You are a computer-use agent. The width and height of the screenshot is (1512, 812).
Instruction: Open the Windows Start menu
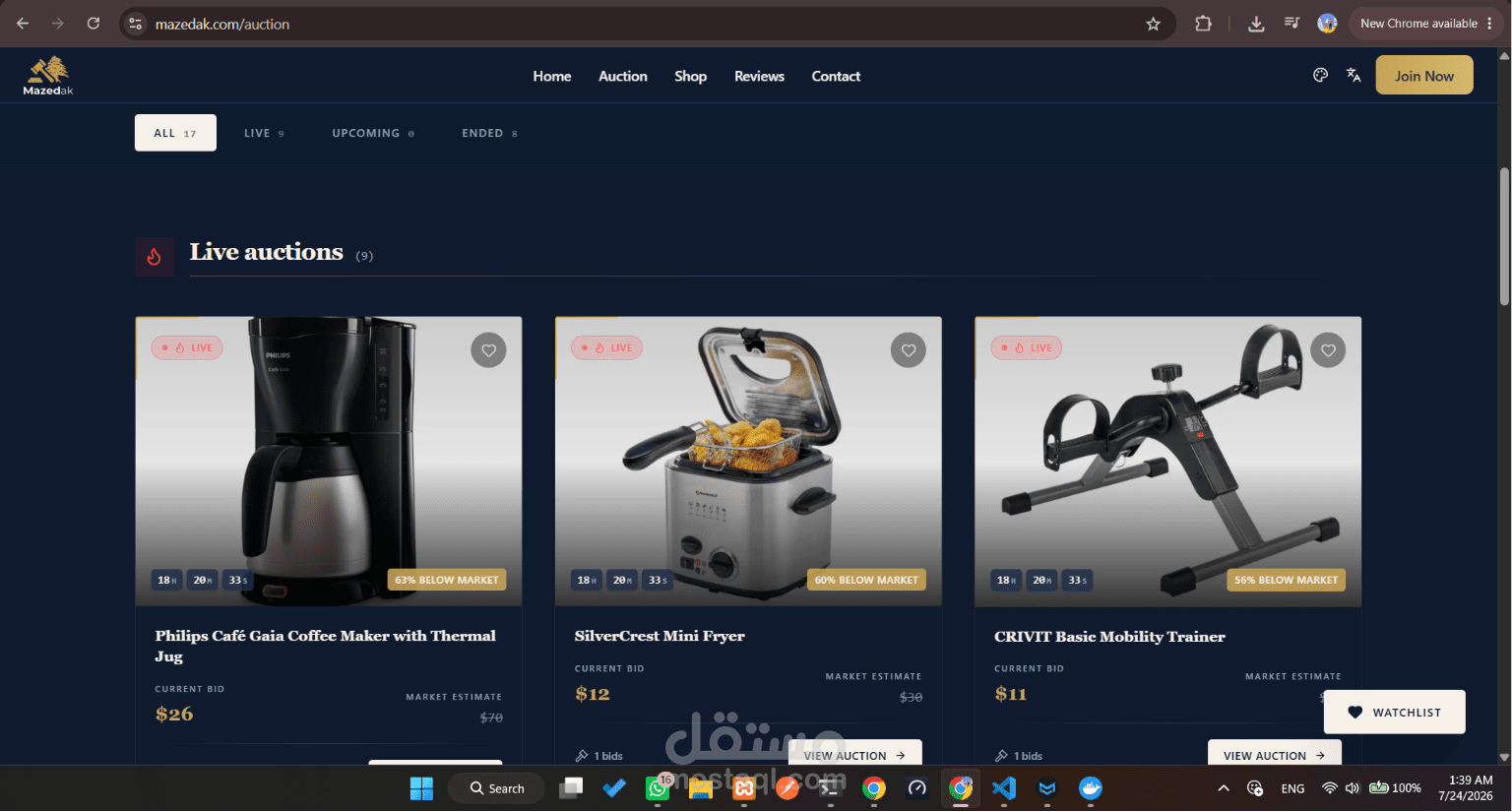421,788
